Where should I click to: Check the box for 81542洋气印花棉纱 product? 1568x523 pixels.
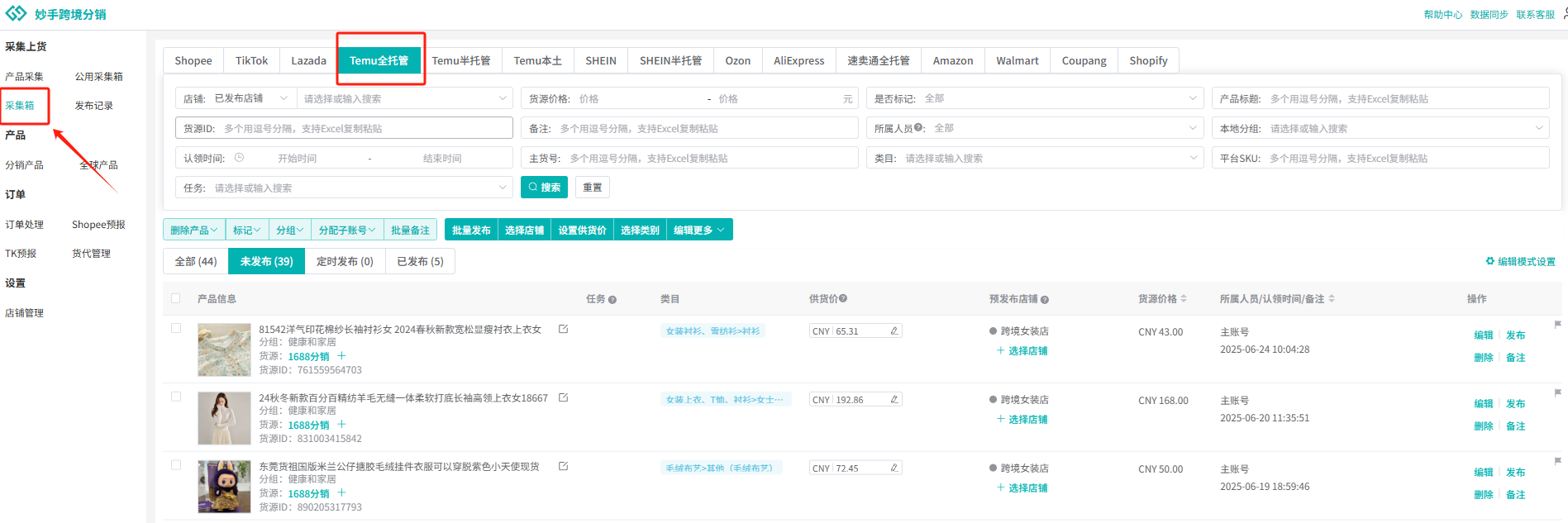click(x=175, y=328)
